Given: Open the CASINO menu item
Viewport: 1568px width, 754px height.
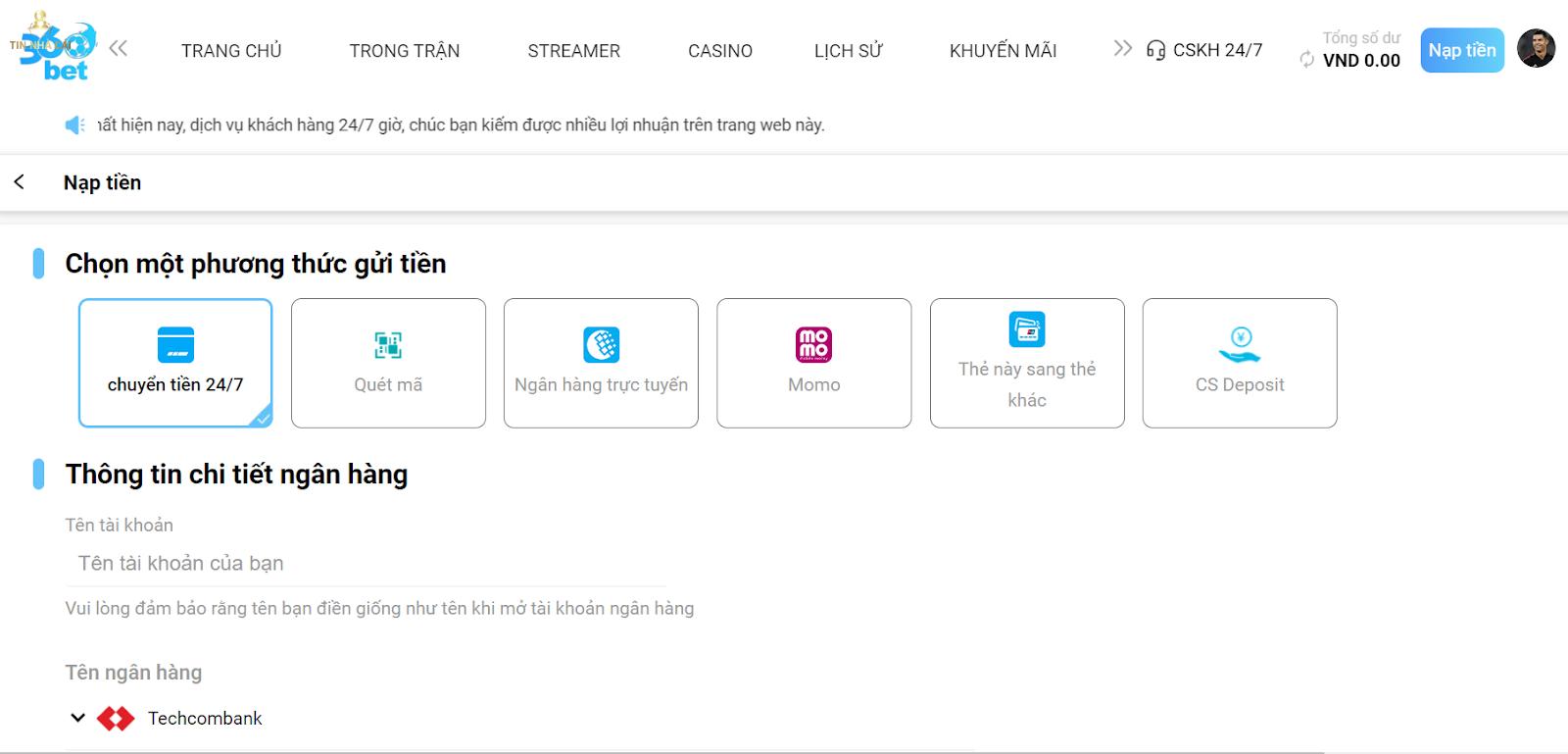Looking at the screenshot, I should (x=719, y=51).
